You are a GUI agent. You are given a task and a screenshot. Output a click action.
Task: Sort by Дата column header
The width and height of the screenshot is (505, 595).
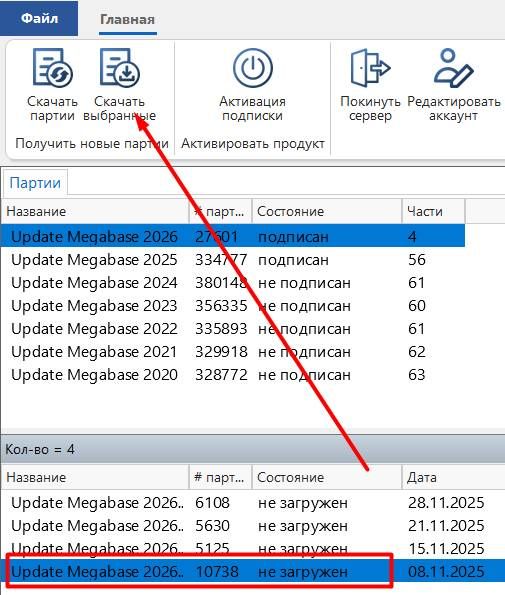point(453,477)
